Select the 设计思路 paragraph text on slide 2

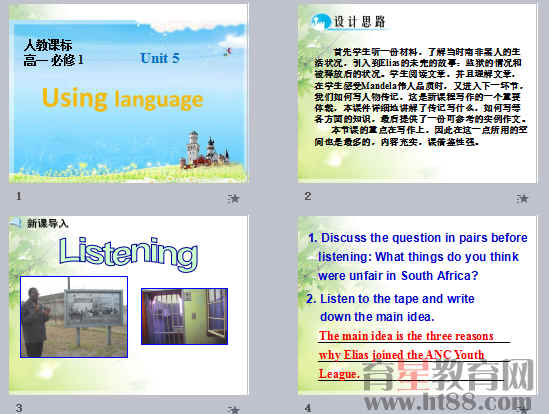pos(420,97)
